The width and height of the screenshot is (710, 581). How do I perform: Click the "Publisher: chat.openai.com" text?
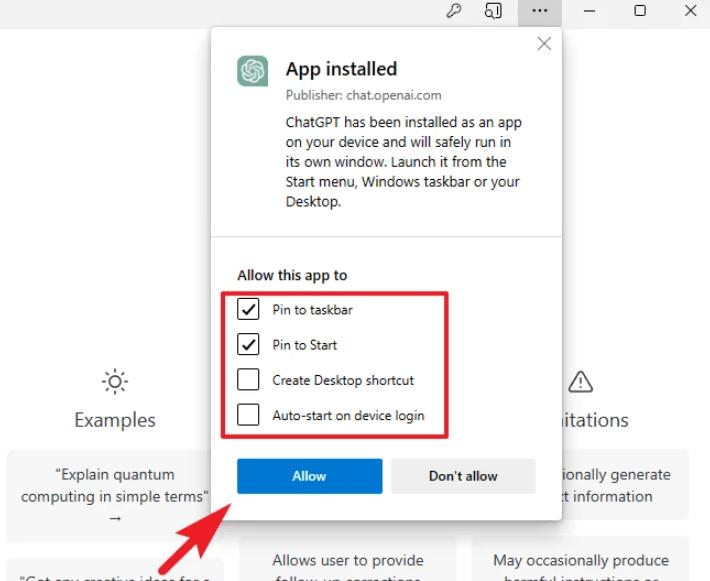[x=364, y=96]
